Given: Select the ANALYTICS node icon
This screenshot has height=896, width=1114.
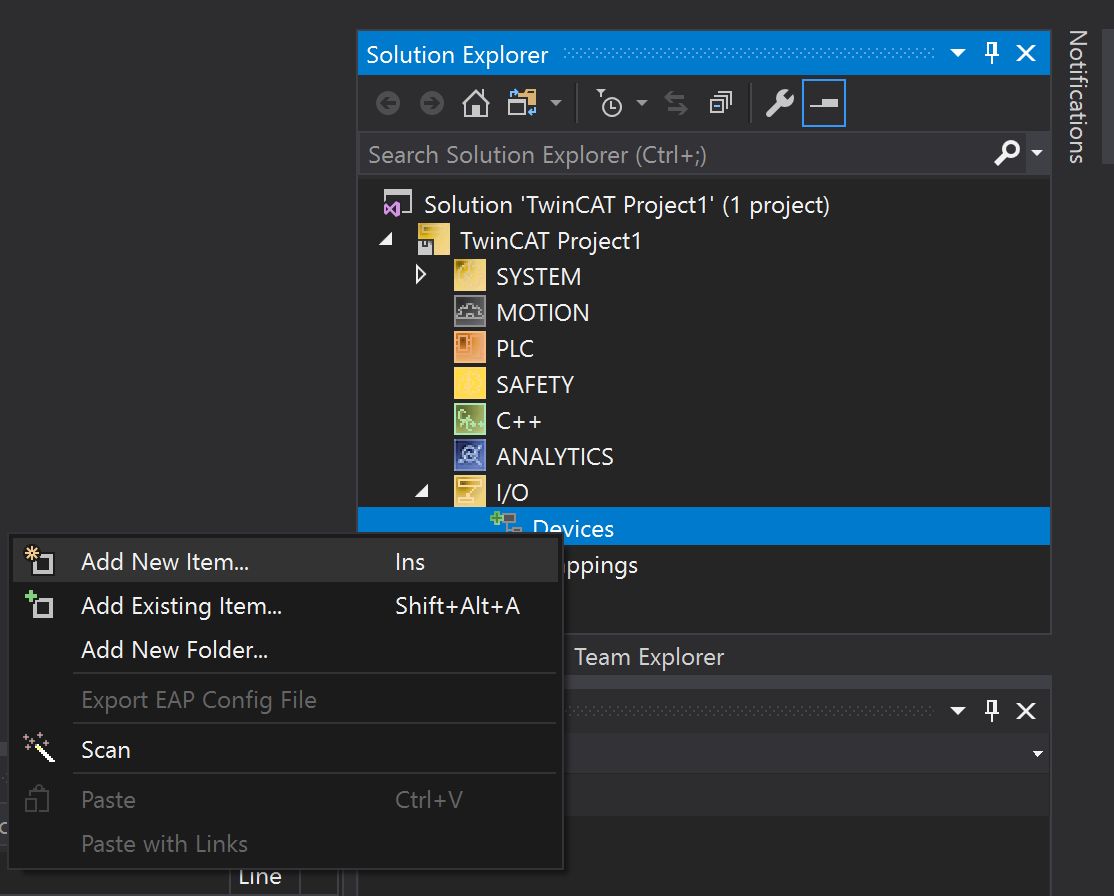Looking at the screenshot, I should (470, 455).
